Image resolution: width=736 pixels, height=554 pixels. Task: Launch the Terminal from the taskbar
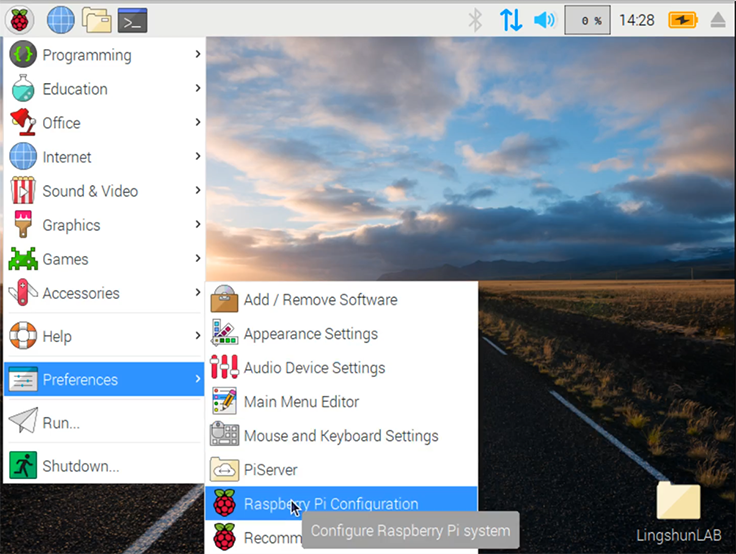coord(132,21)
